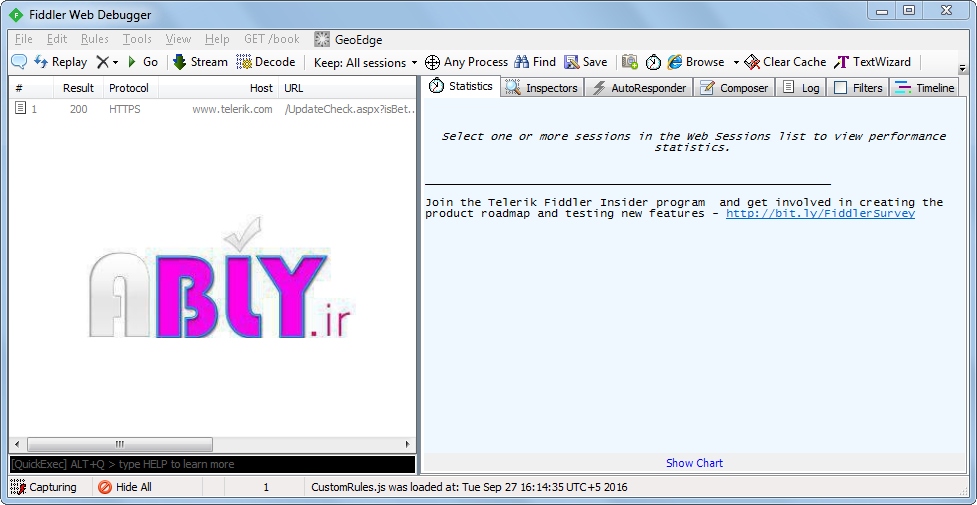
Task: Click the HTTPS protocol cell
Action: click(x=125, y=109)
